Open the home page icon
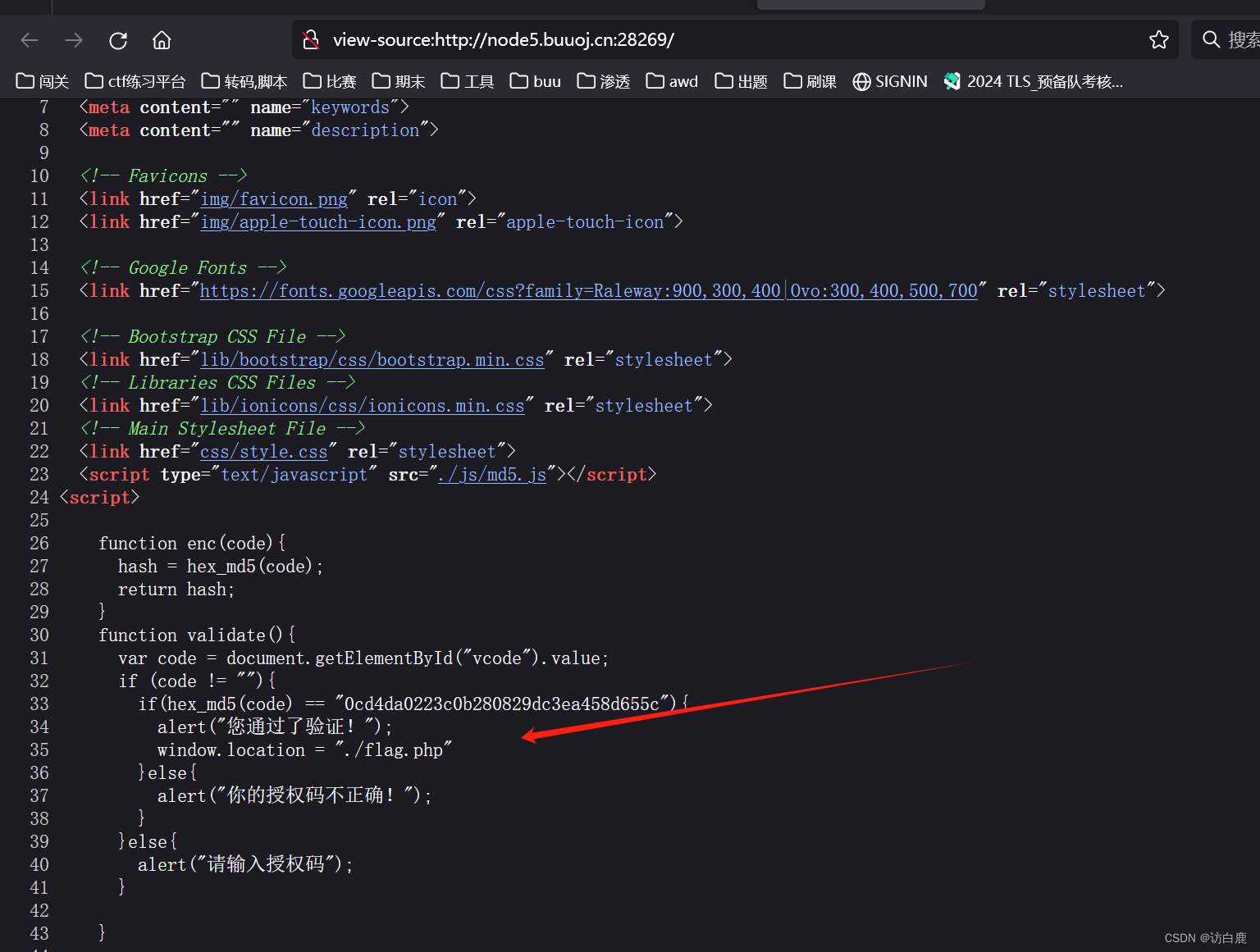The image size is (1260, 952). click(162, 39)
